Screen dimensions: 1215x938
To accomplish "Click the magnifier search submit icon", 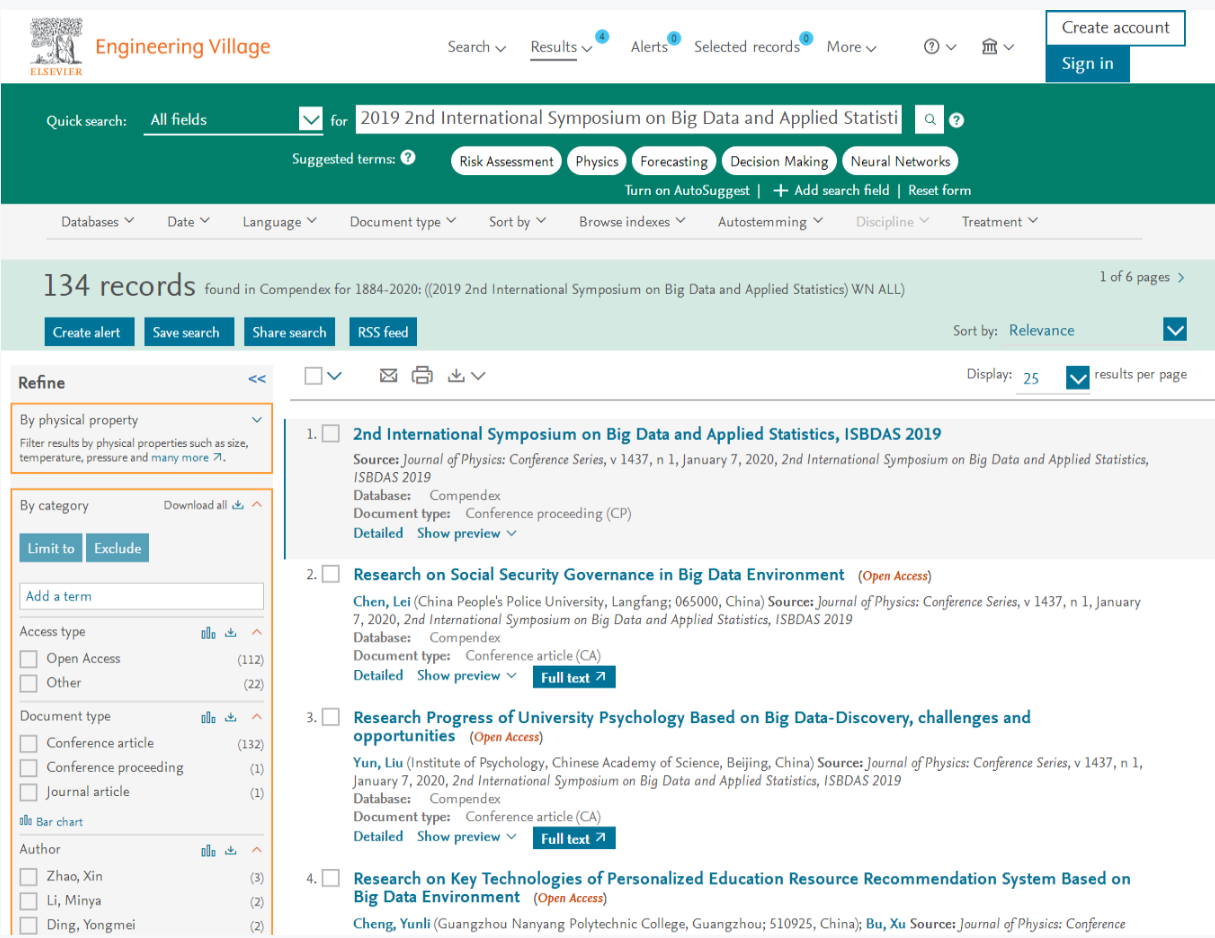I will (930, 120).
